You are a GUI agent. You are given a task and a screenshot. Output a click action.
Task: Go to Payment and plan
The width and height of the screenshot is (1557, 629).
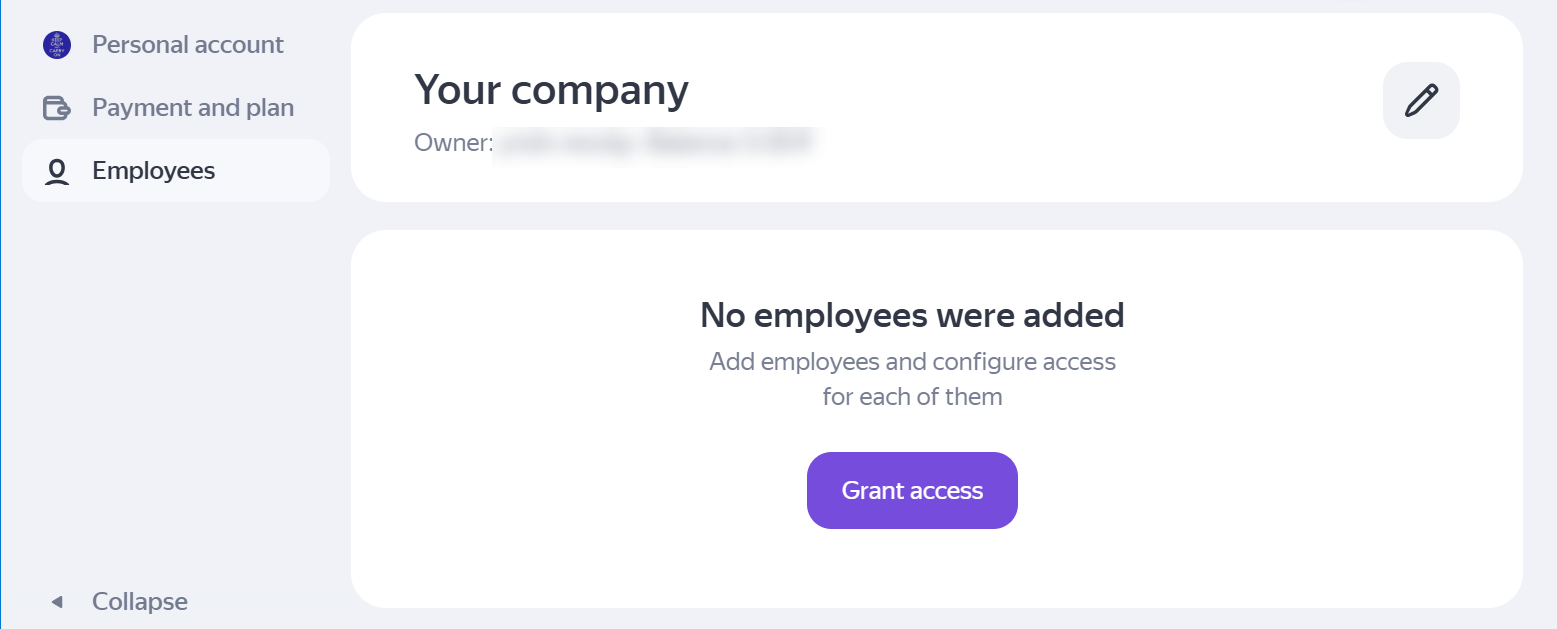(193, 108)
